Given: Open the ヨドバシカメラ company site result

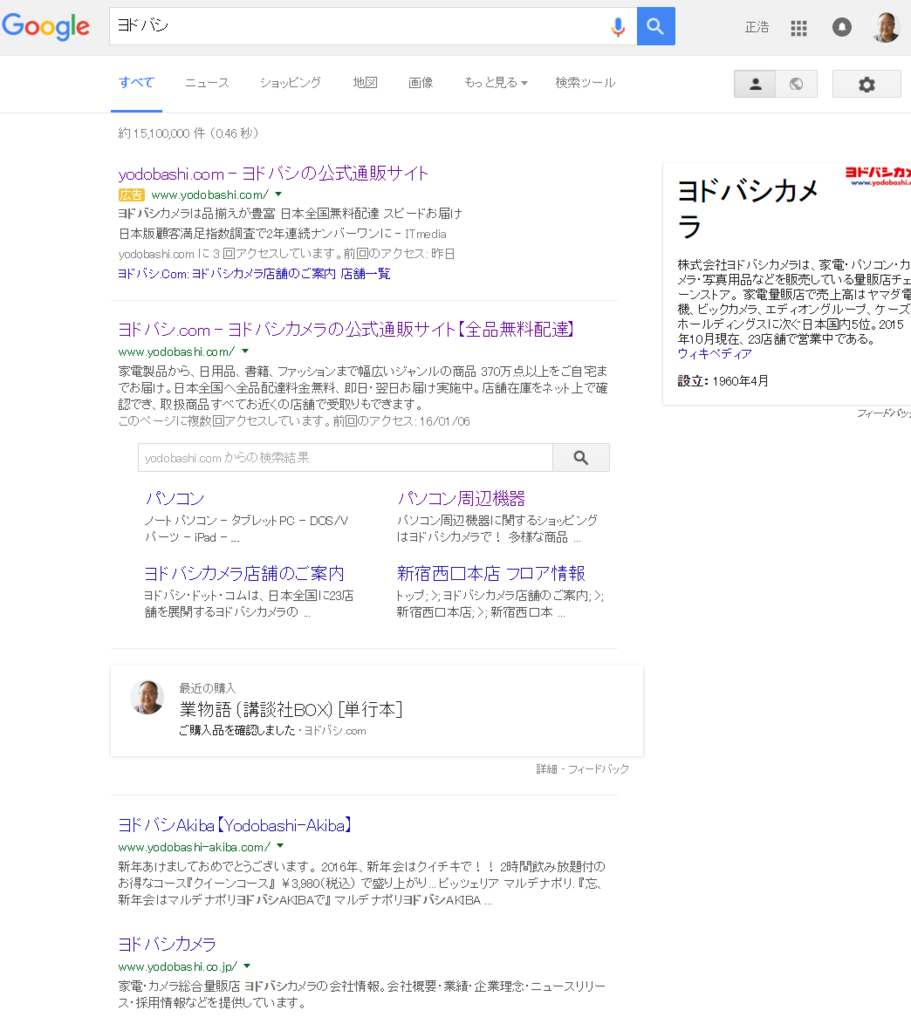Looking at the screenshot, I should 167,944.
